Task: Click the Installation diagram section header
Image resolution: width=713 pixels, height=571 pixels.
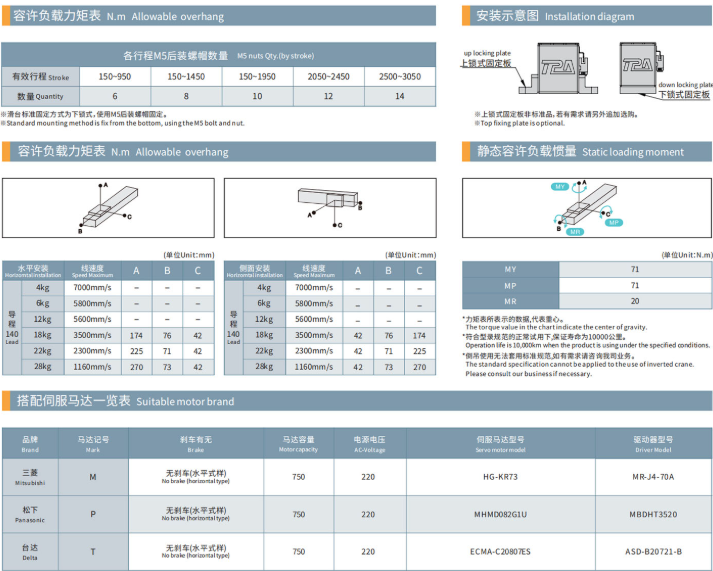Action: (x=587, y=16)
